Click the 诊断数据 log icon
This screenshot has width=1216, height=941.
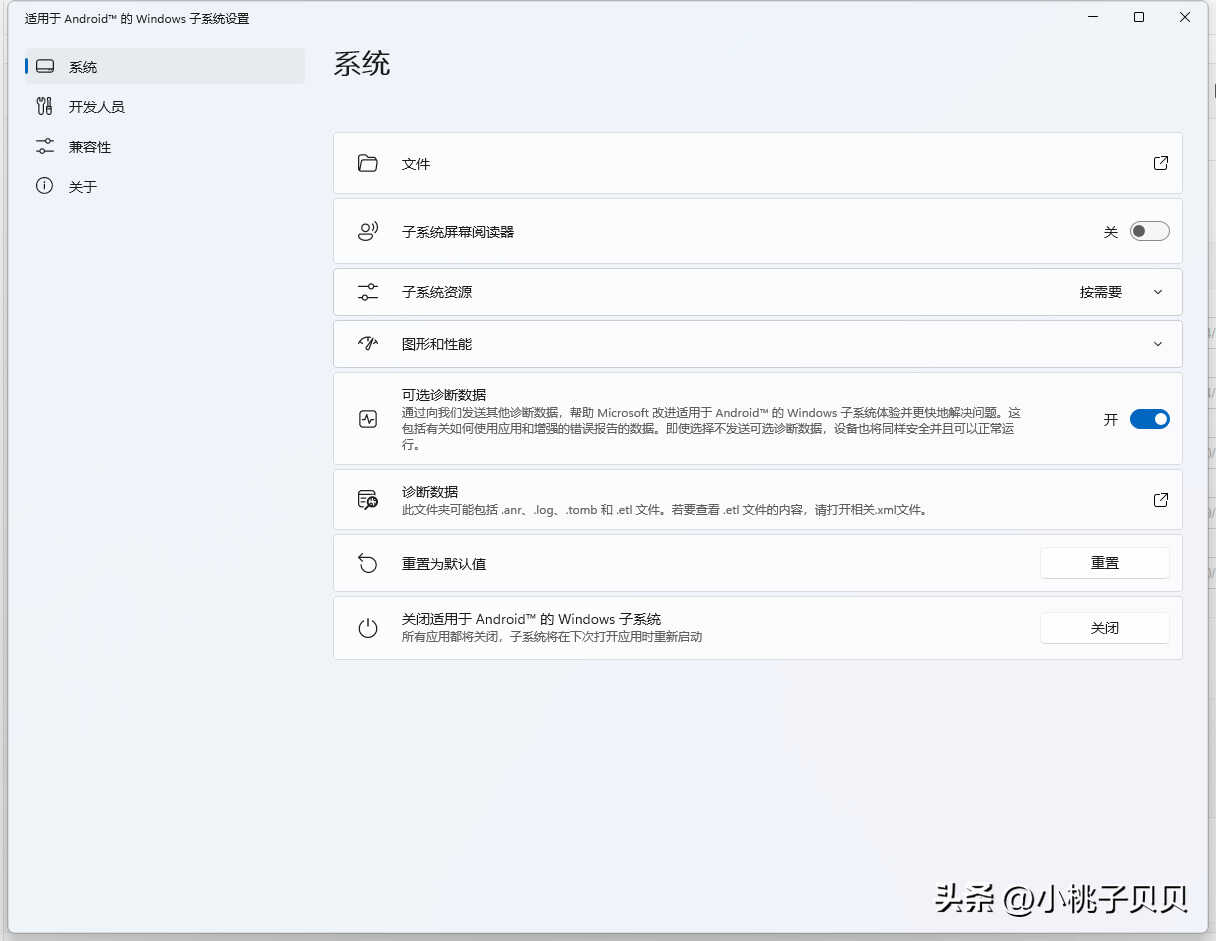tap(368, 500)
